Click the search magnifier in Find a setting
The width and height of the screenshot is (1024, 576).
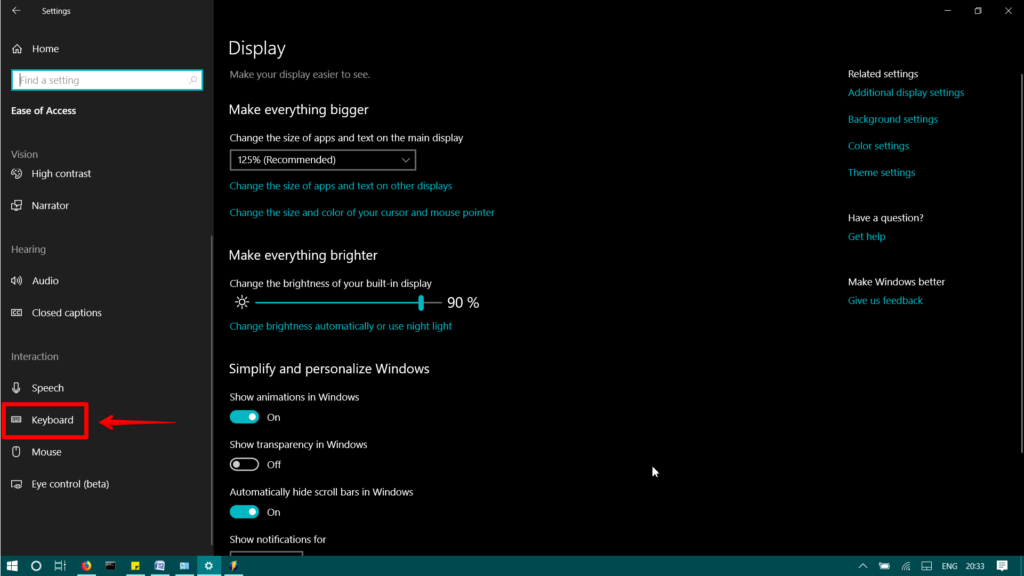(193, 80)
